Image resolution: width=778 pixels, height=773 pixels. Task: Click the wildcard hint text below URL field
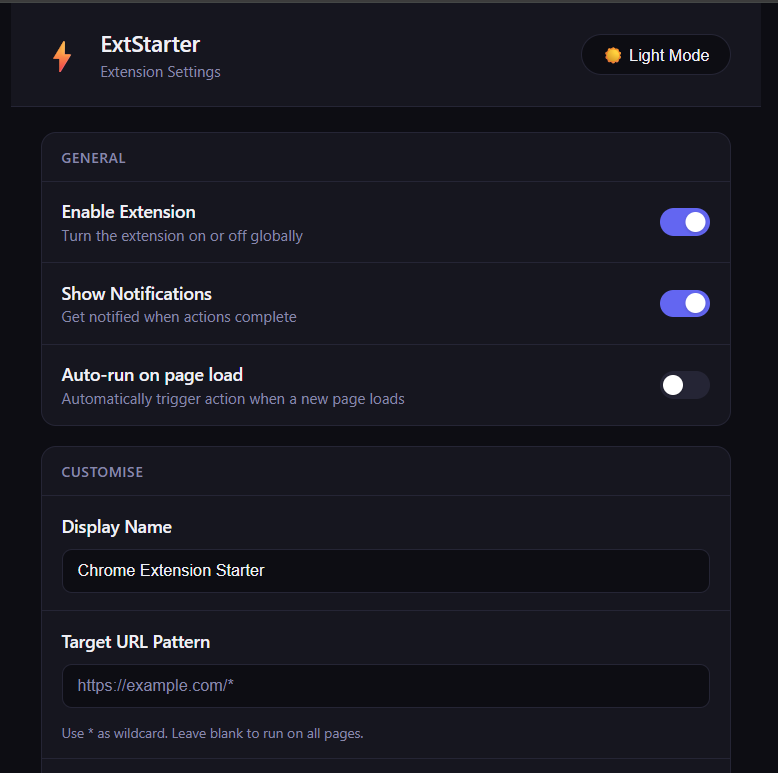[212, 733]
